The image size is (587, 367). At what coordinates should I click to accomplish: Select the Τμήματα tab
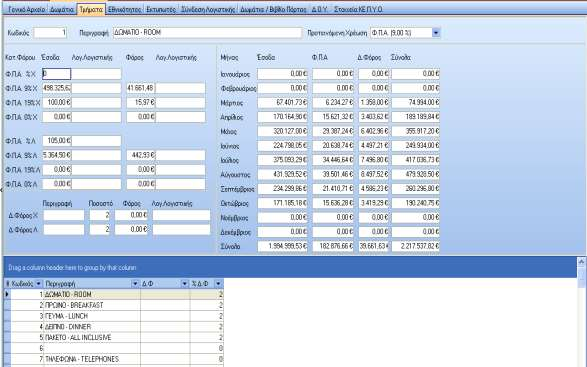pyautogui.click(x=91, y=9)
